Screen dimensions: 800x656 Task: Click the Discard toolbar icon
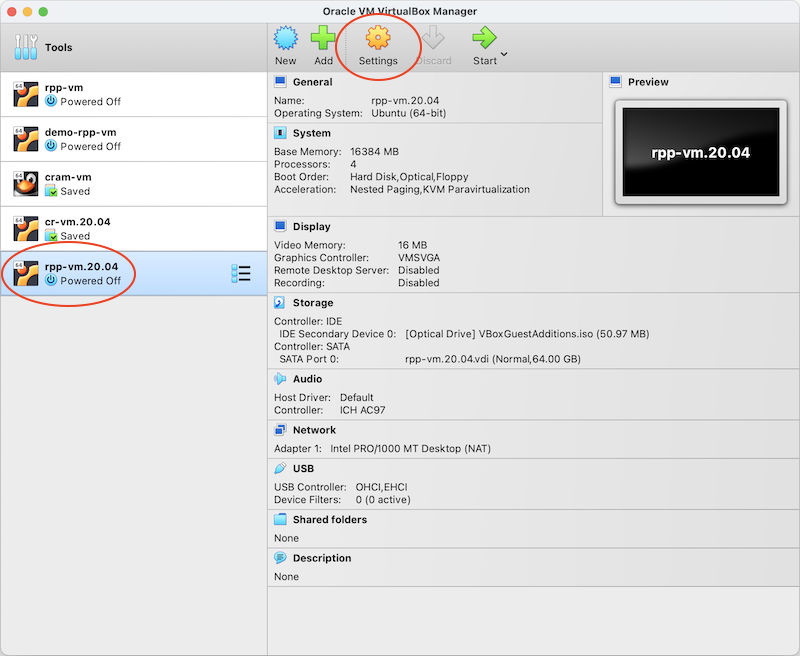pyautogui.click(x=434, y=44)
